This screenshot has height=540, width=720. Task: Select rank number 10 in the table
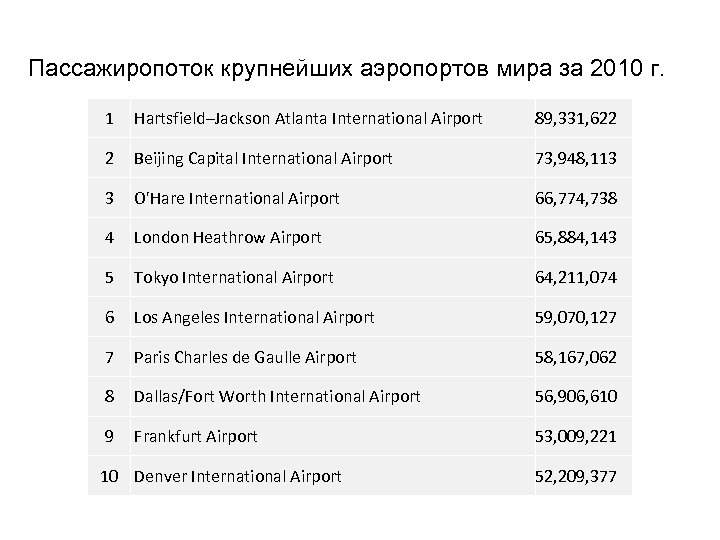coord(111,477)
